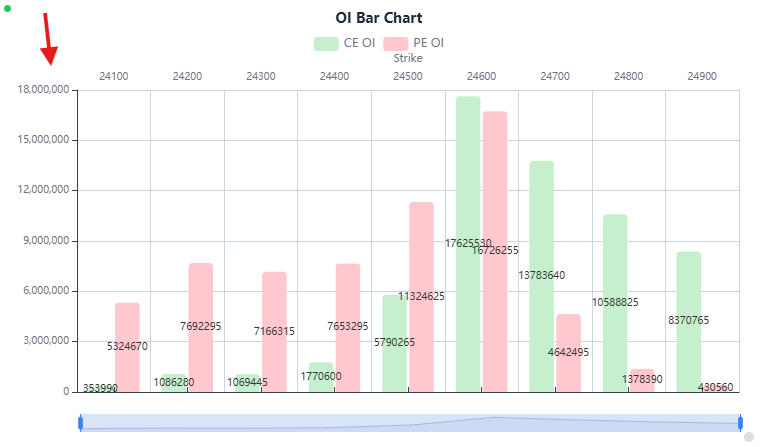The width and height of the screenshot is (761, 447).
Task: Select the CE OI bar at 24800
Action: pos(615,303)
